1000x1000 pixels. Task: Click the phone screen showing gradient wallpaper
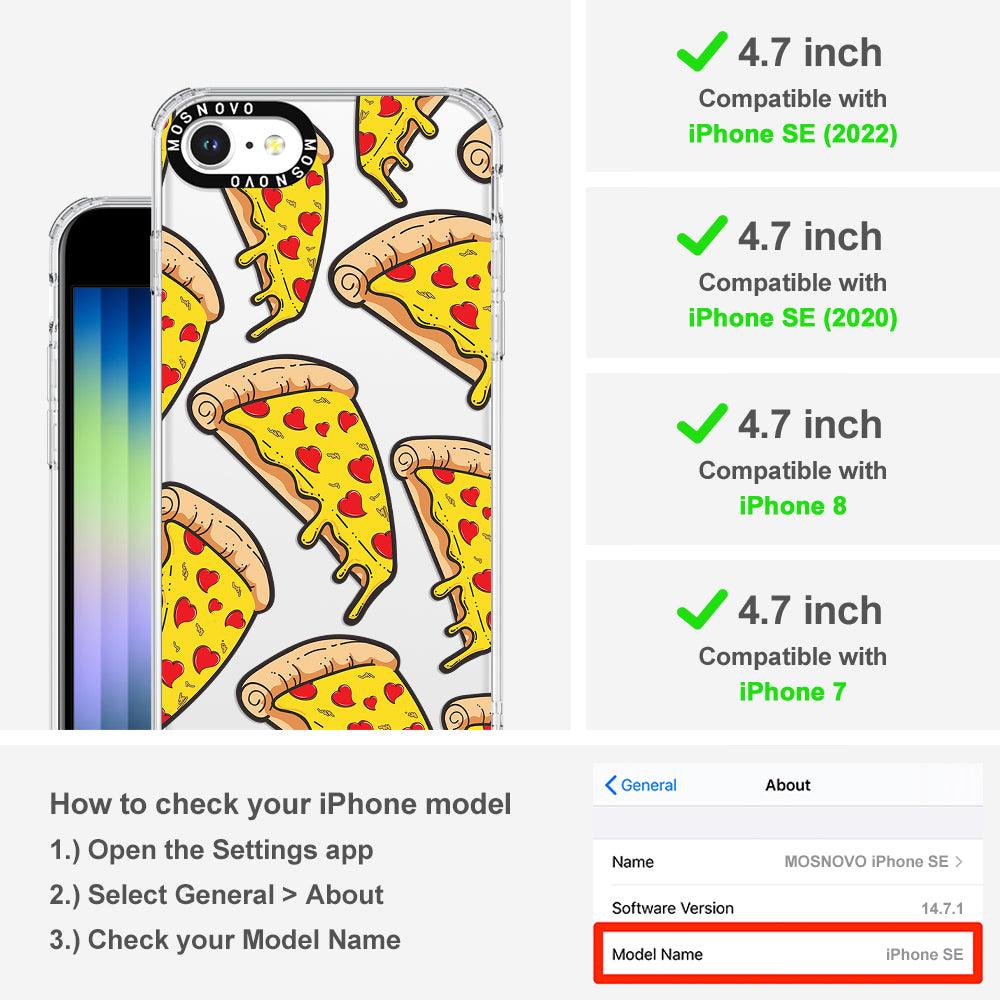(x=112, y=507)
